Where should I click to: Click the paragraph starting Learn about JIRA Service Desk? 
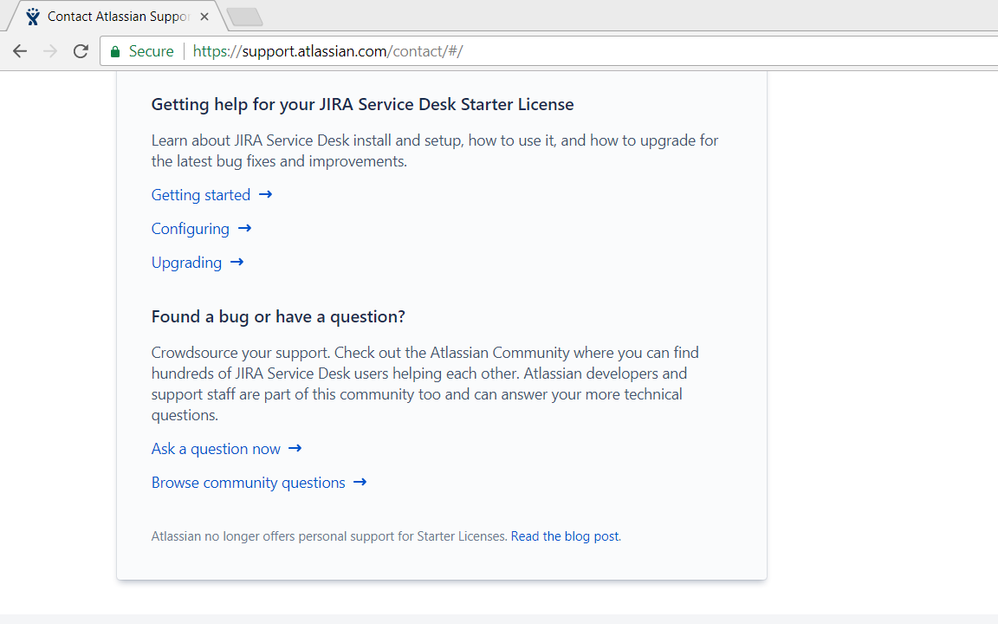pyautogui.click(x=435, y=151)
